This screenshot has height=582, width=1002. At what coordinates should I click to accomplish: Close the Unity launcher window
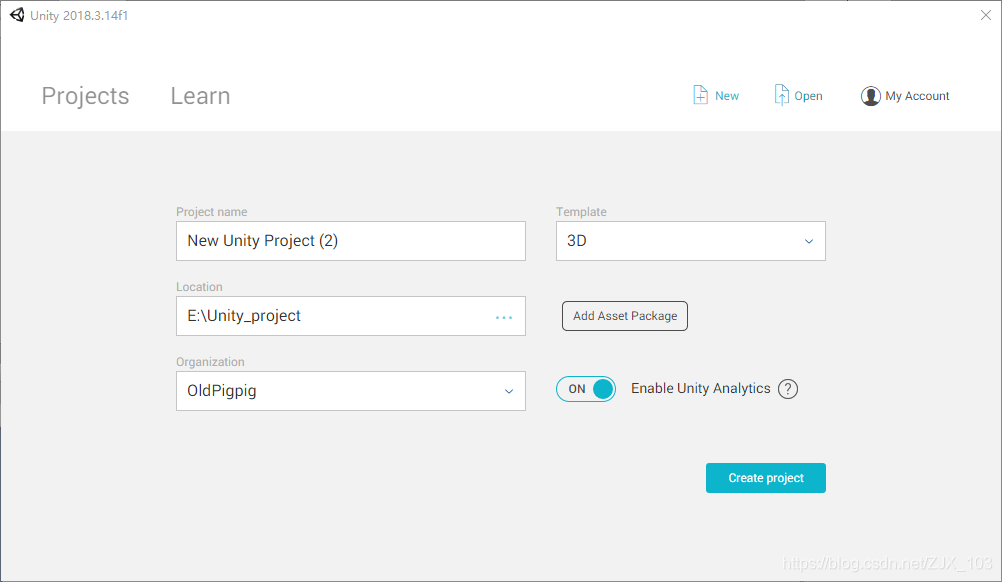click(x=985, y=15)
